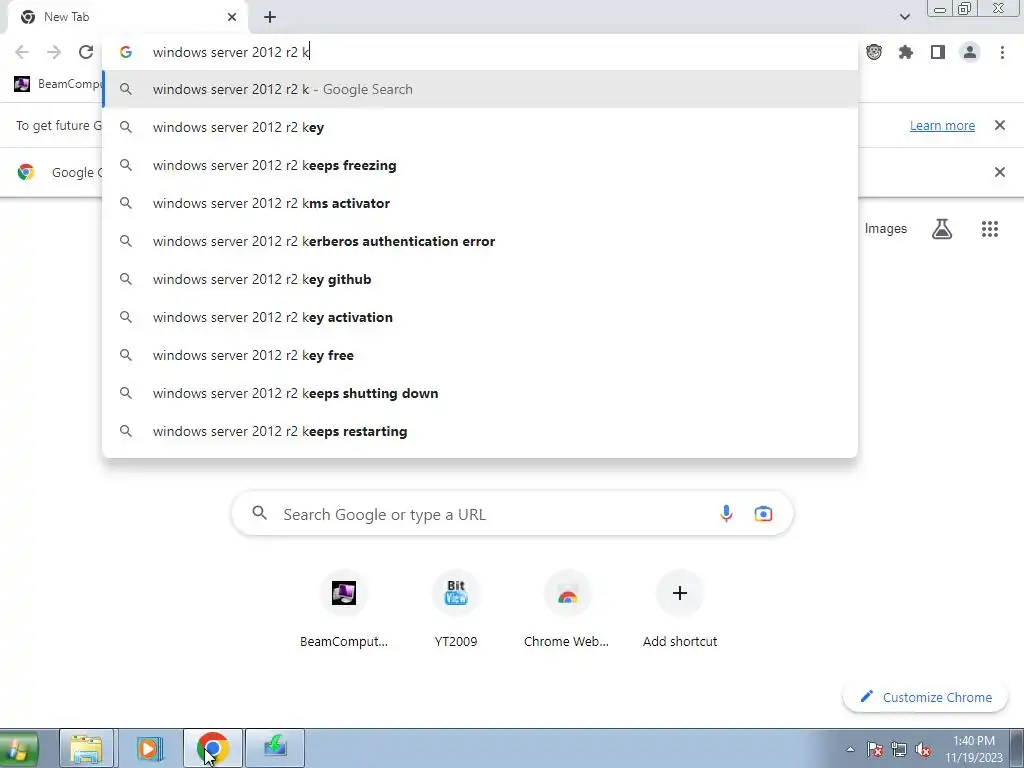Open a new tab with plus button
The width and height of the screenshot is (1024, 768).
[x=270, y=17]
